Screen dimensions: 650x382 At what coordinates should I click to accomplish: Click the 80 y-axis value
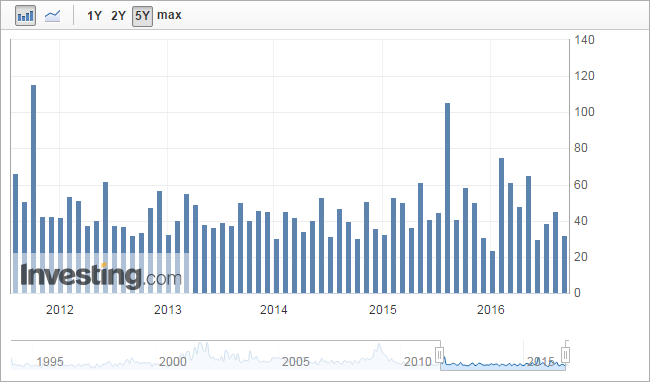pyautogui.click(x=581, y=148)
